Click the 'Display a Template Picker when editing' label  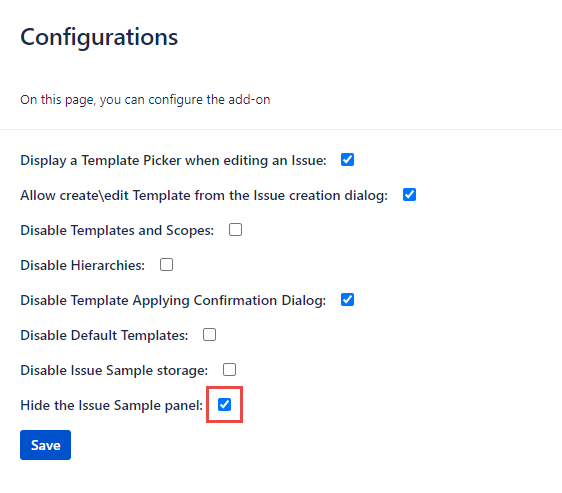click(173, 160)
